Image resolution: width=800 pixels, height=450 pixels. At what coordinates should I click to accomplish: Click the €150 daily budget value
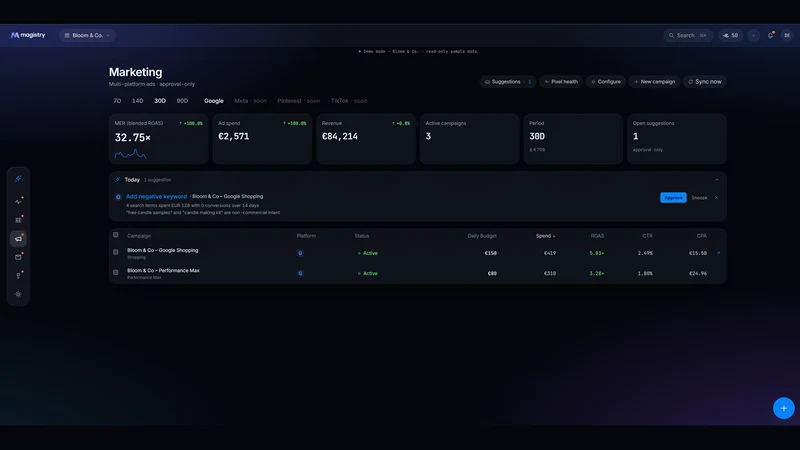pos(491,253)
